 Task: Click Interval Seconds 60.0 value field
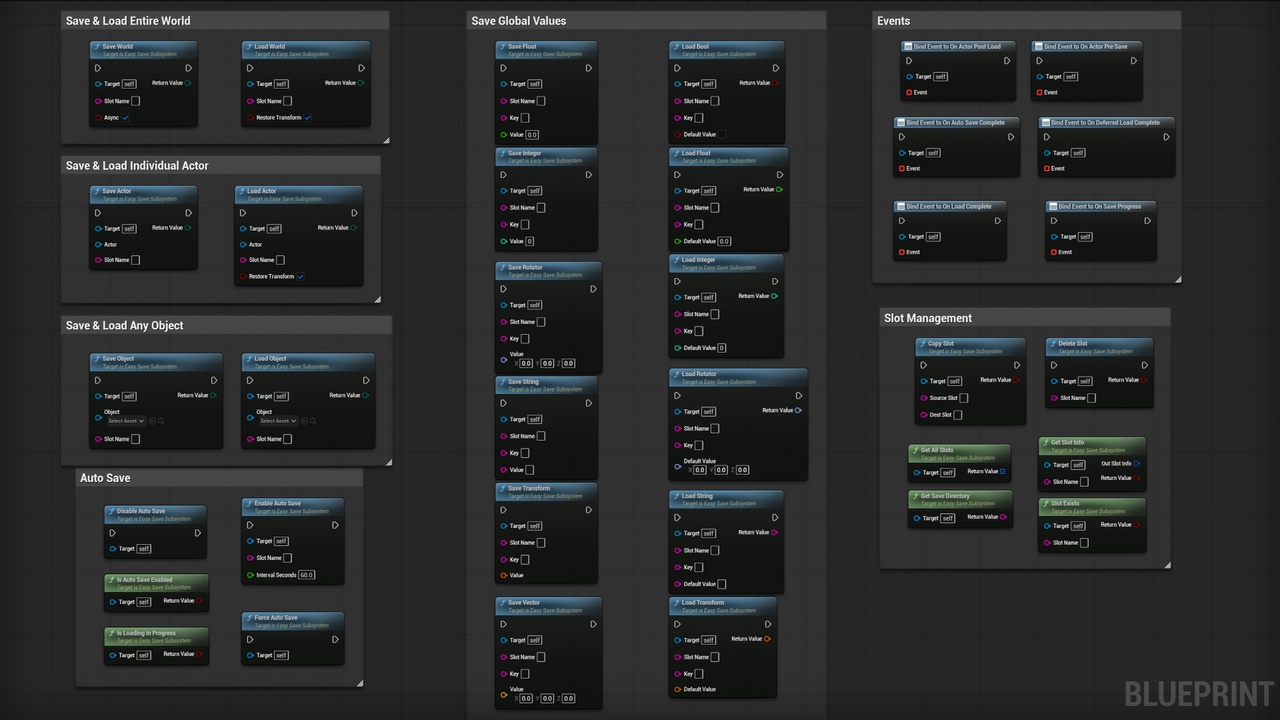[x=306, y=575]
